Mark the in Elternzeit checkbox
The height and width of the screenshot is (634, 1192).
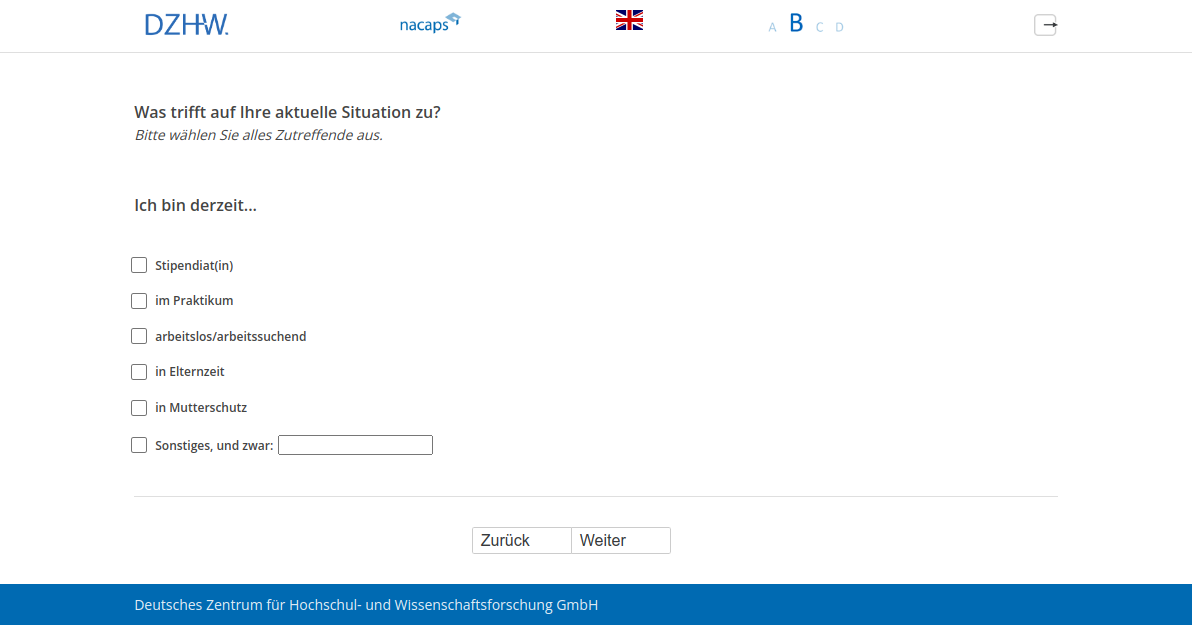(139, 372)
